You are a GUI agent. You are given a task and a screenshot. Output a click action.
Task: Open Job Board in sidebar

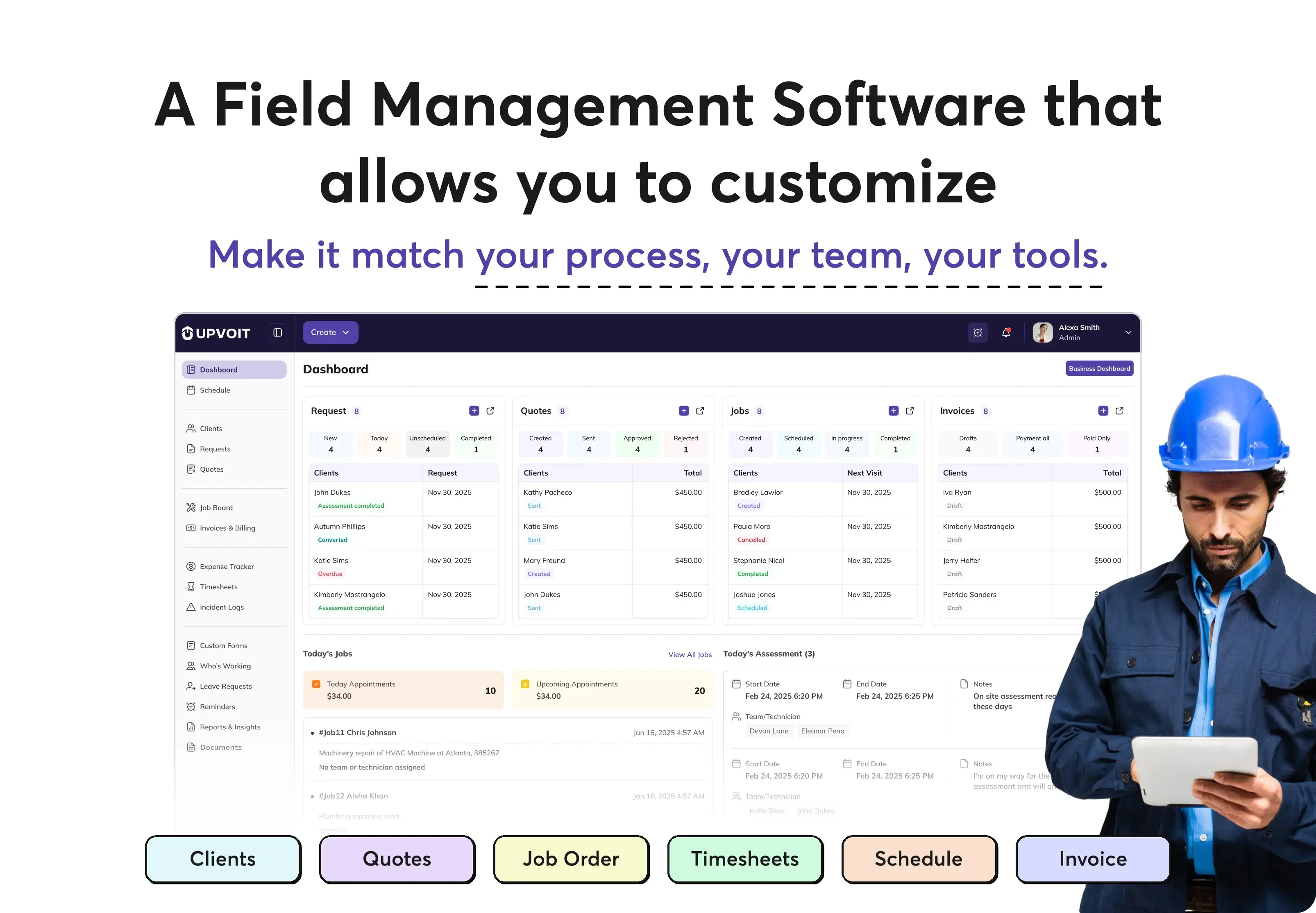pos(216,507)
